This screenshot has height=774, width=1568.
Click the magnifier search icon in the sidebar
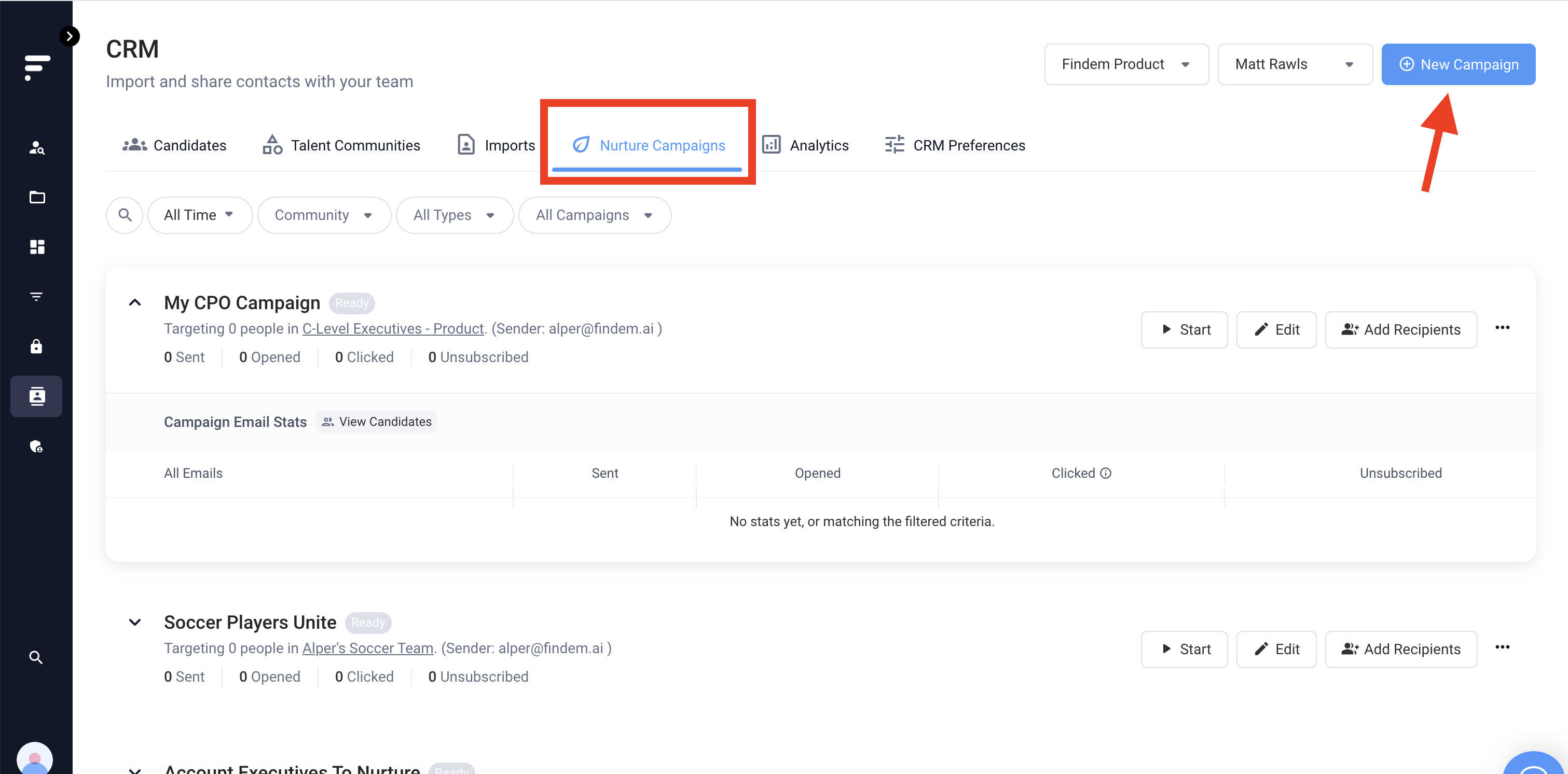click(36, 657)
